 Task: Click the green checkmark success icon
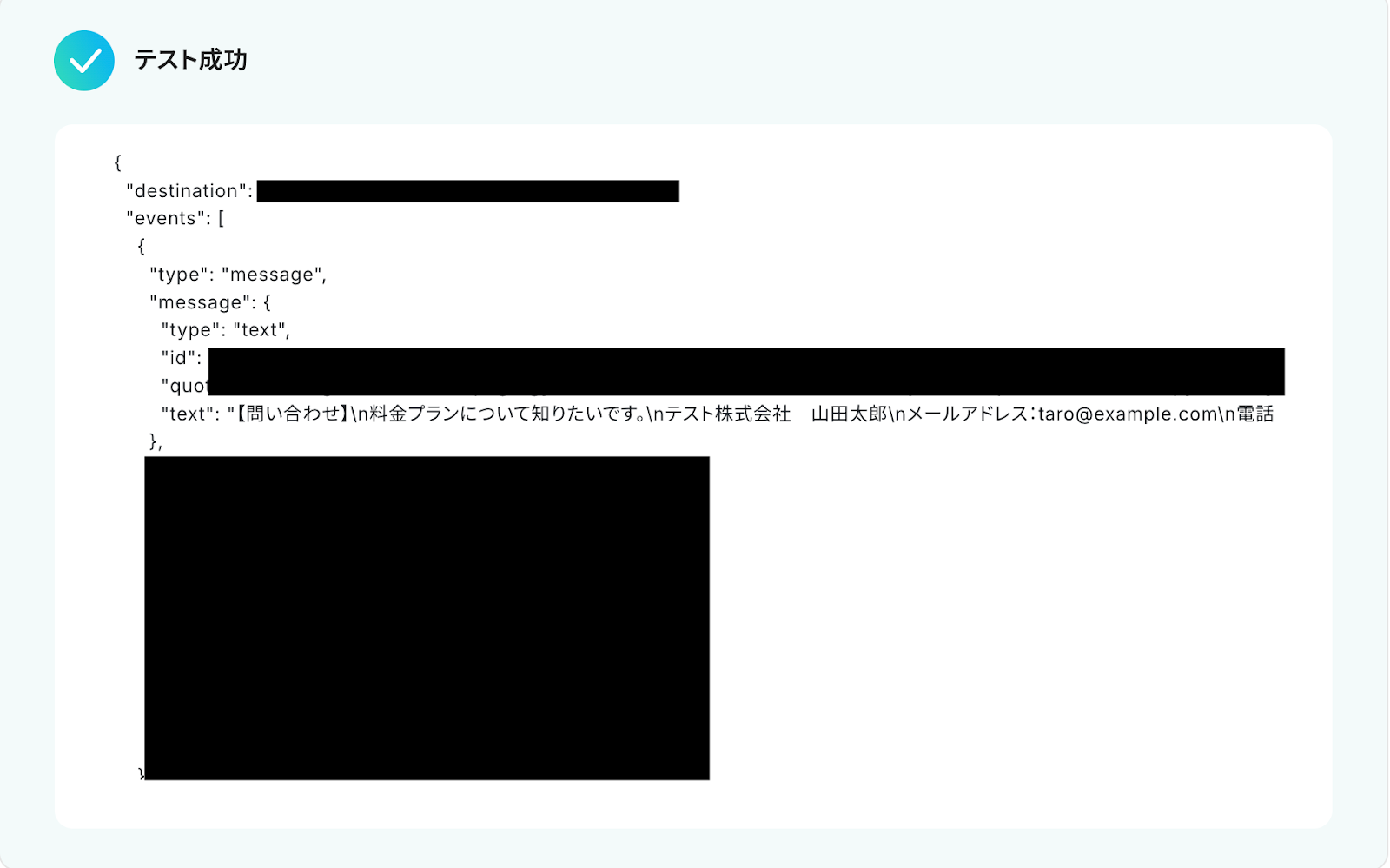pos(84,61)
